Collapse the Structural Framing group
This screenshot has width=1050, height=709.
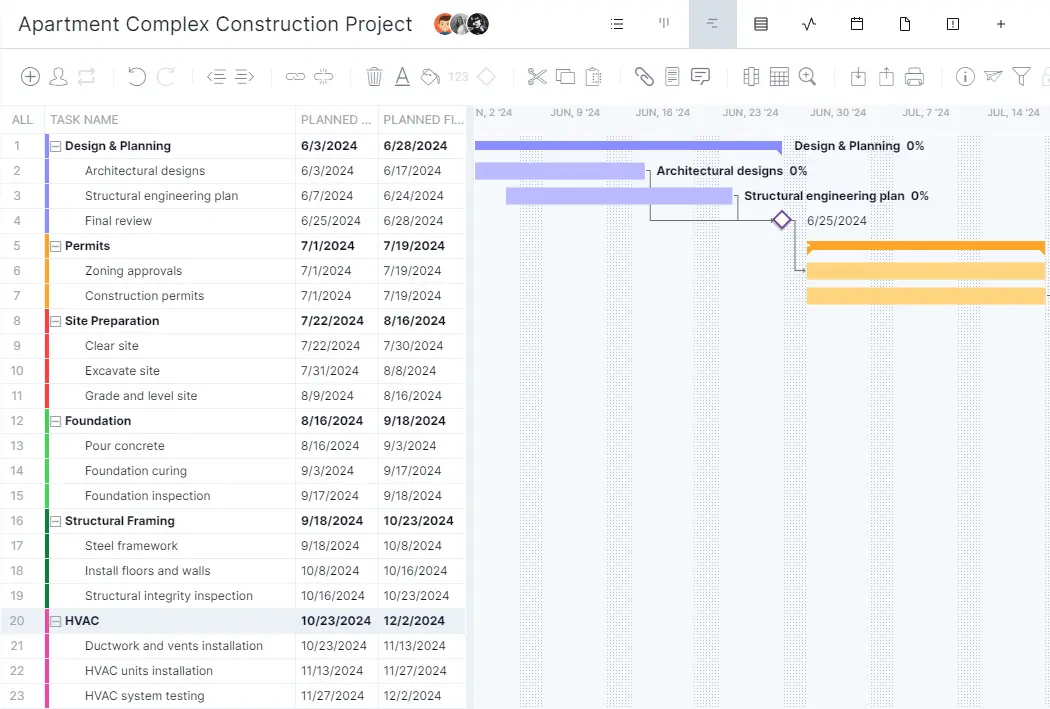[x=56, y=522]
